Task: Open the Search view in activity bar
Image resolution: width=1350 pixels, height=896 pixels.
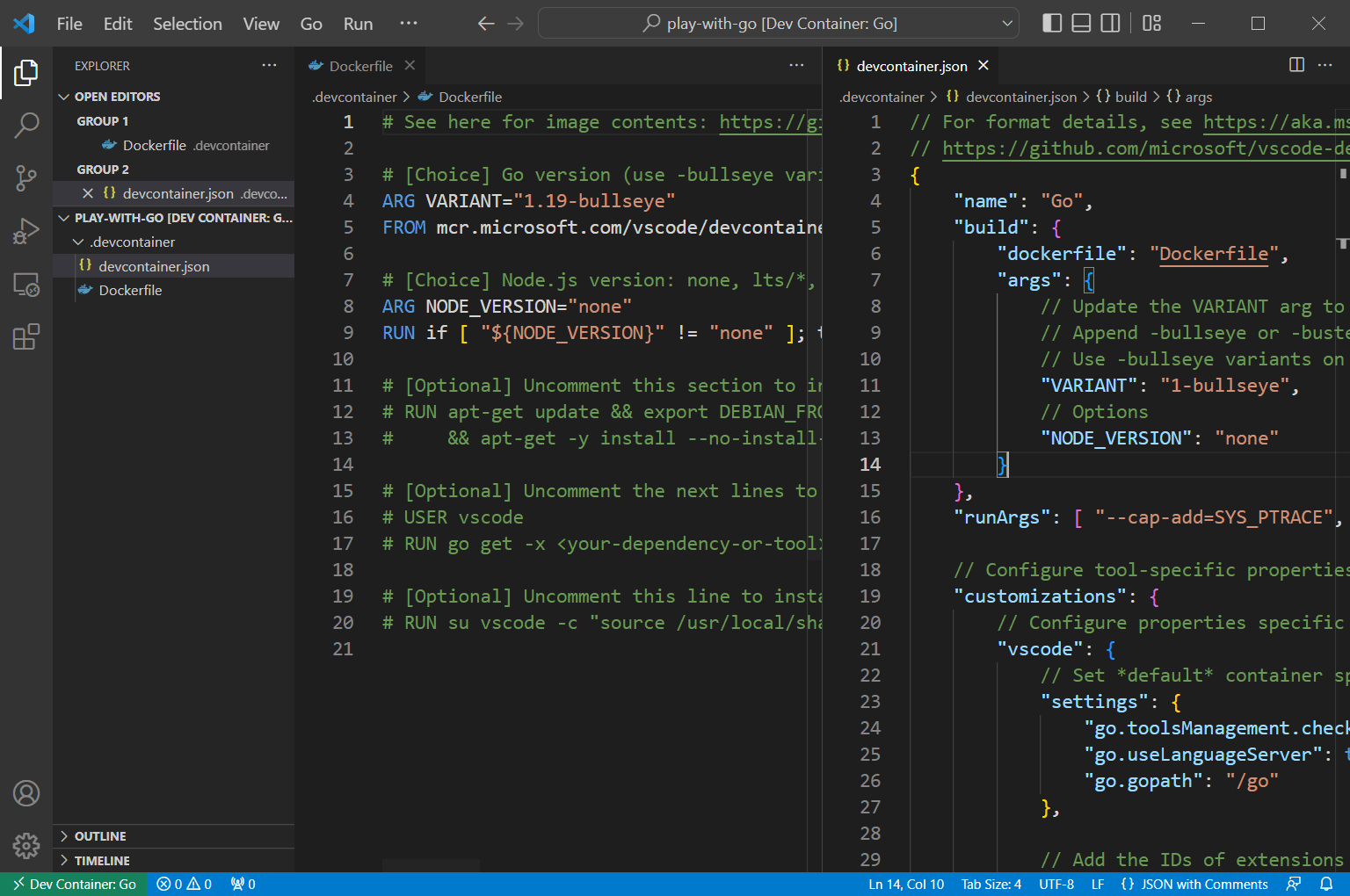Action: [x=26, y=126]
